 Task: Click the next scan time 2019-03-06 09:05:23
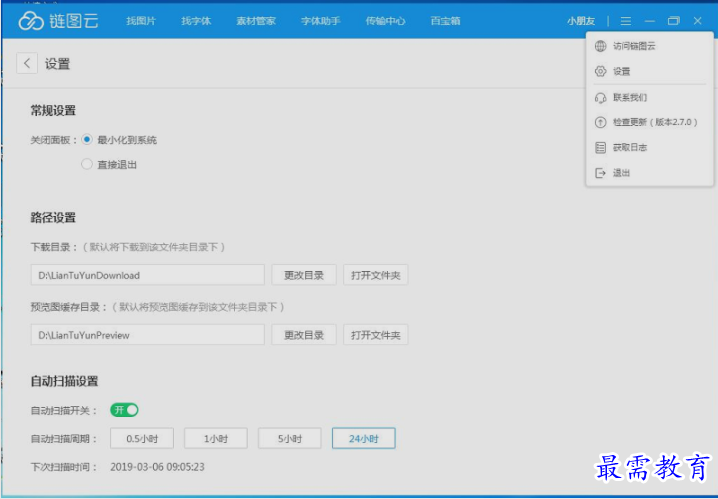point(157,467)
